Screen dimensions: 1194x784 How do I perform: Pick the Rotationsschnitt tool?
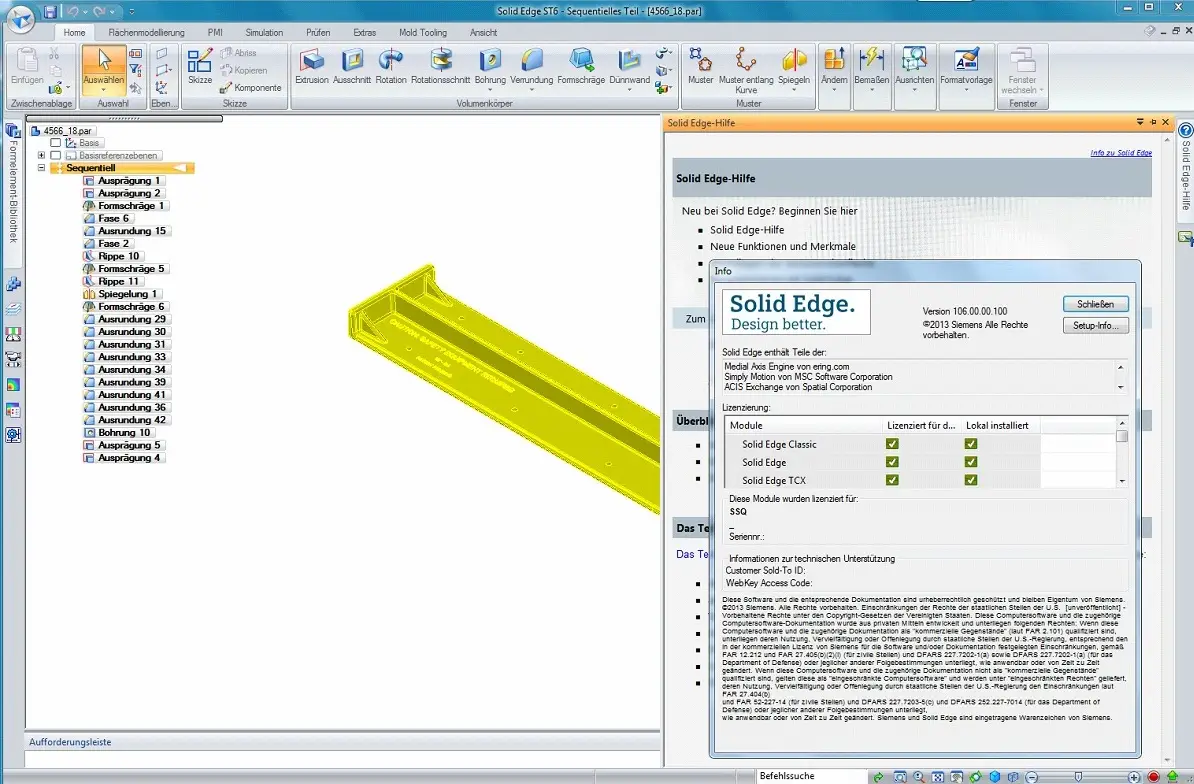[441, 67]
